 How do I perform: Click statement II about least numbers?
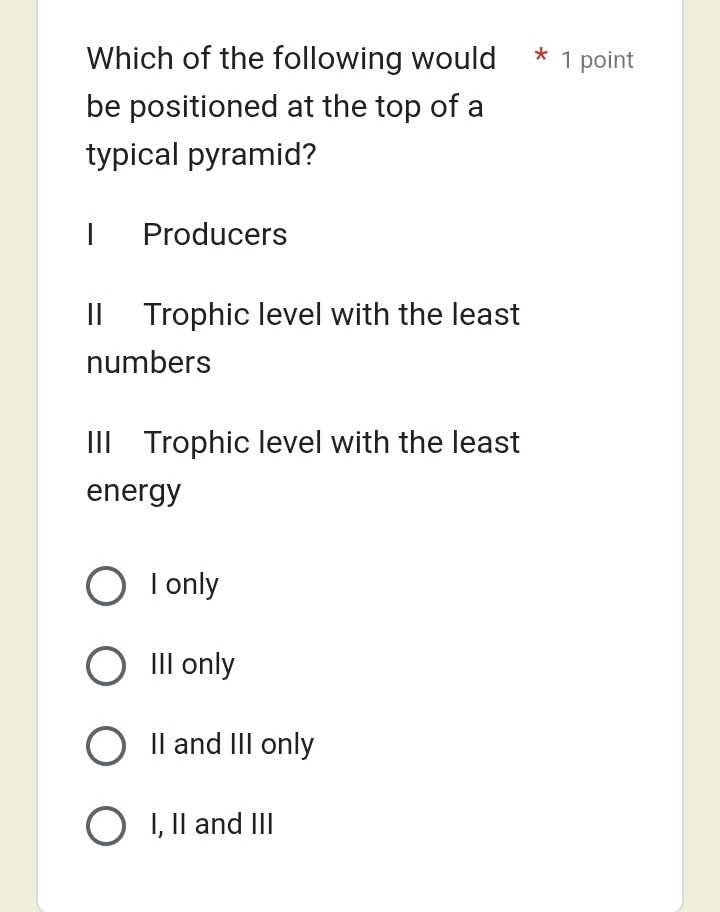[x=331, y=316]
